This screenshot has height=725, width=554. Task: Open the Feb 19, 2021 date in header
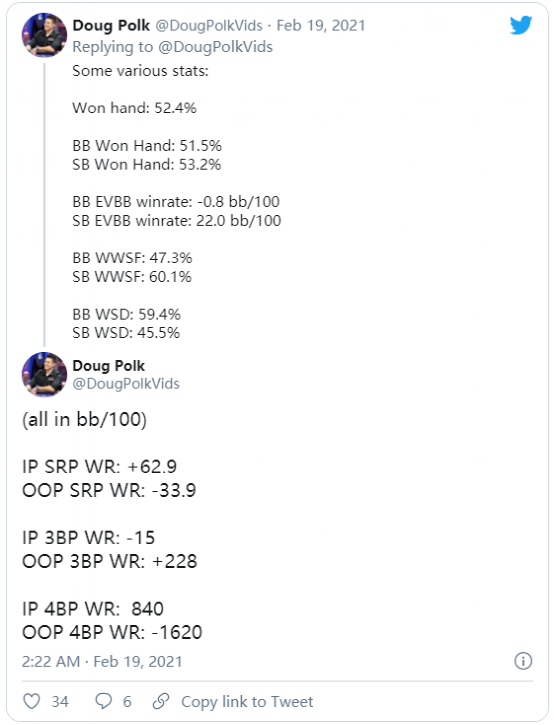[321, 25]
